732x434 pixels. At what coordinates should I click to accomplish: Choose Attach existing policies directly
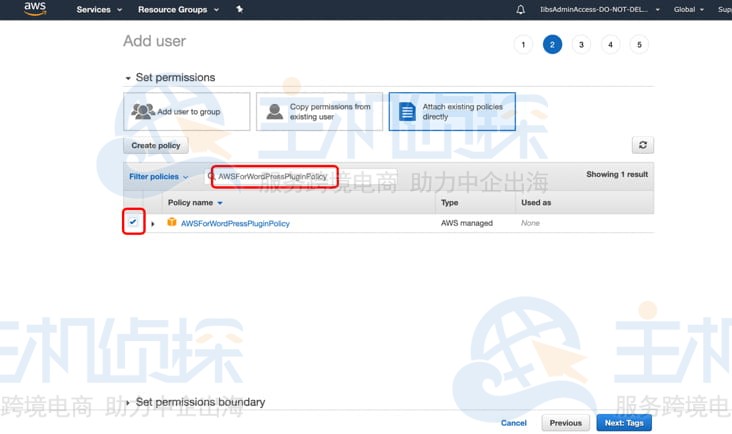point(452,112)
